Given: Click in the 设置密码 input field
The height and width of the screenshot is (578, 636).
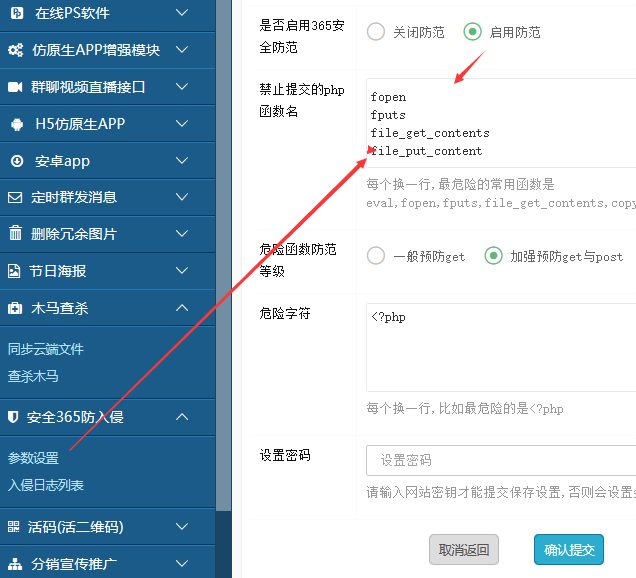Looking at the screenshot, I should 501,460.
